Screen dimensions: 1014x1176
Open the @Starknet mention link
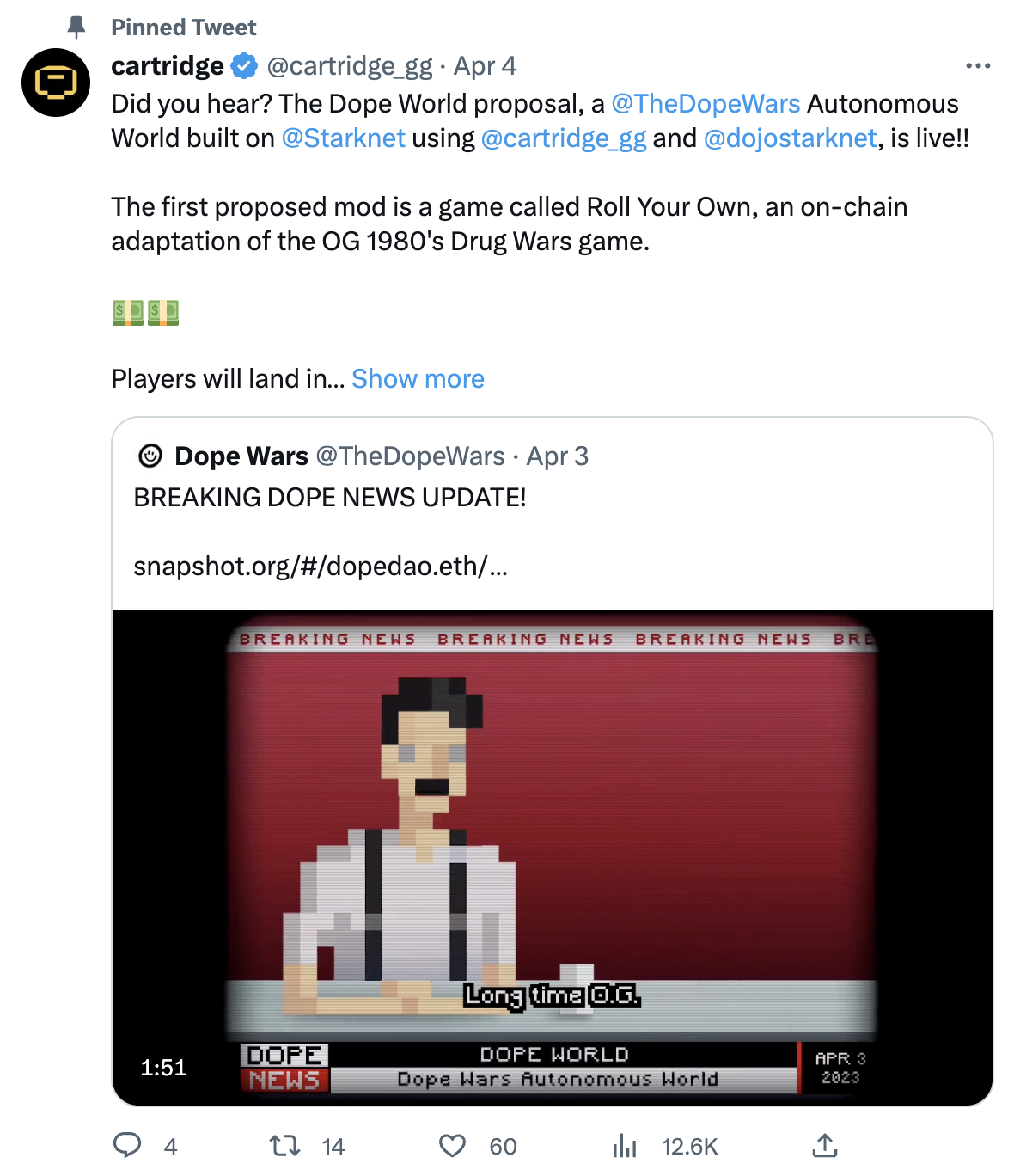click(343, 138)
